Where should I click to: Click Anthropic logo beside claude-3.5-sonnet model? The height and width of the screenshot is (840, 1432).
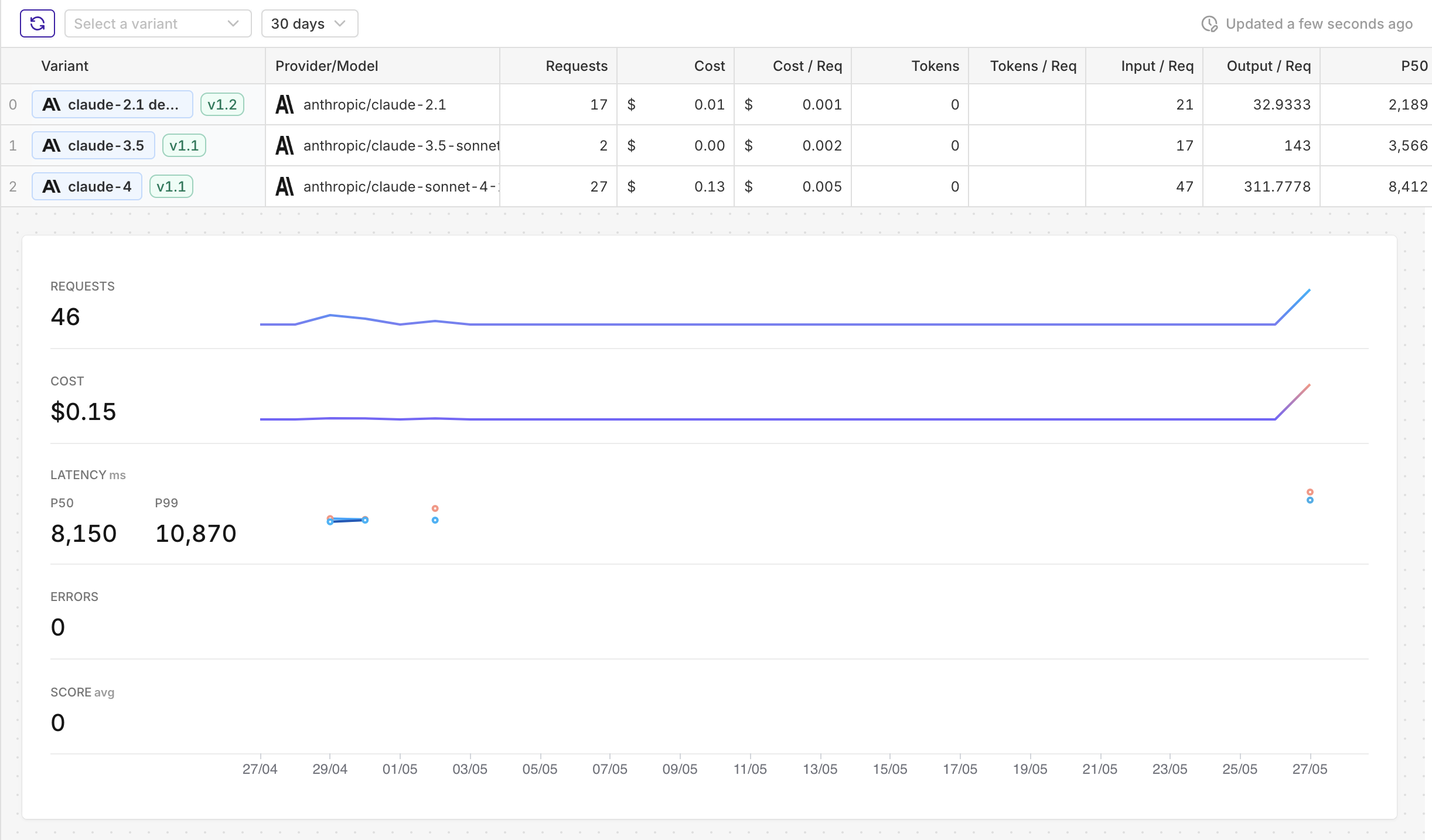pyautogui.click(x=285, y=145)
